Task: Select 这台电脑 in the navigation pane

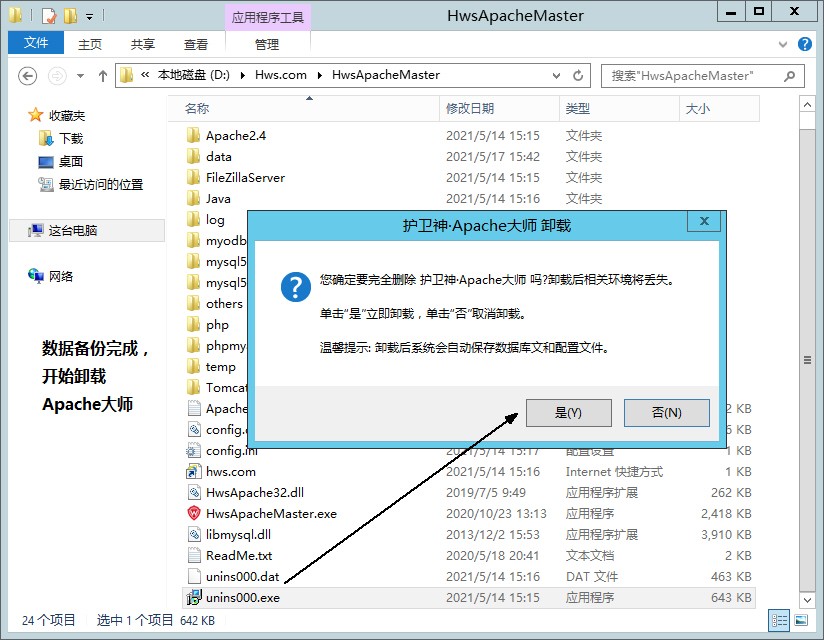Action: click(x=73, y=231)
